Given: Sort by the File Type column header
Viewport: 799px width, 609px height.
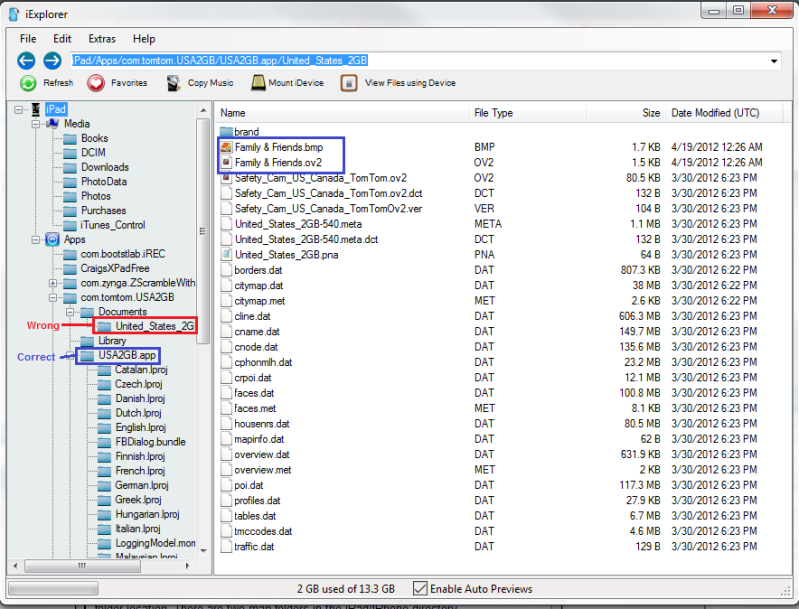Looking at the screenshot, I should (x=527, y=113).
